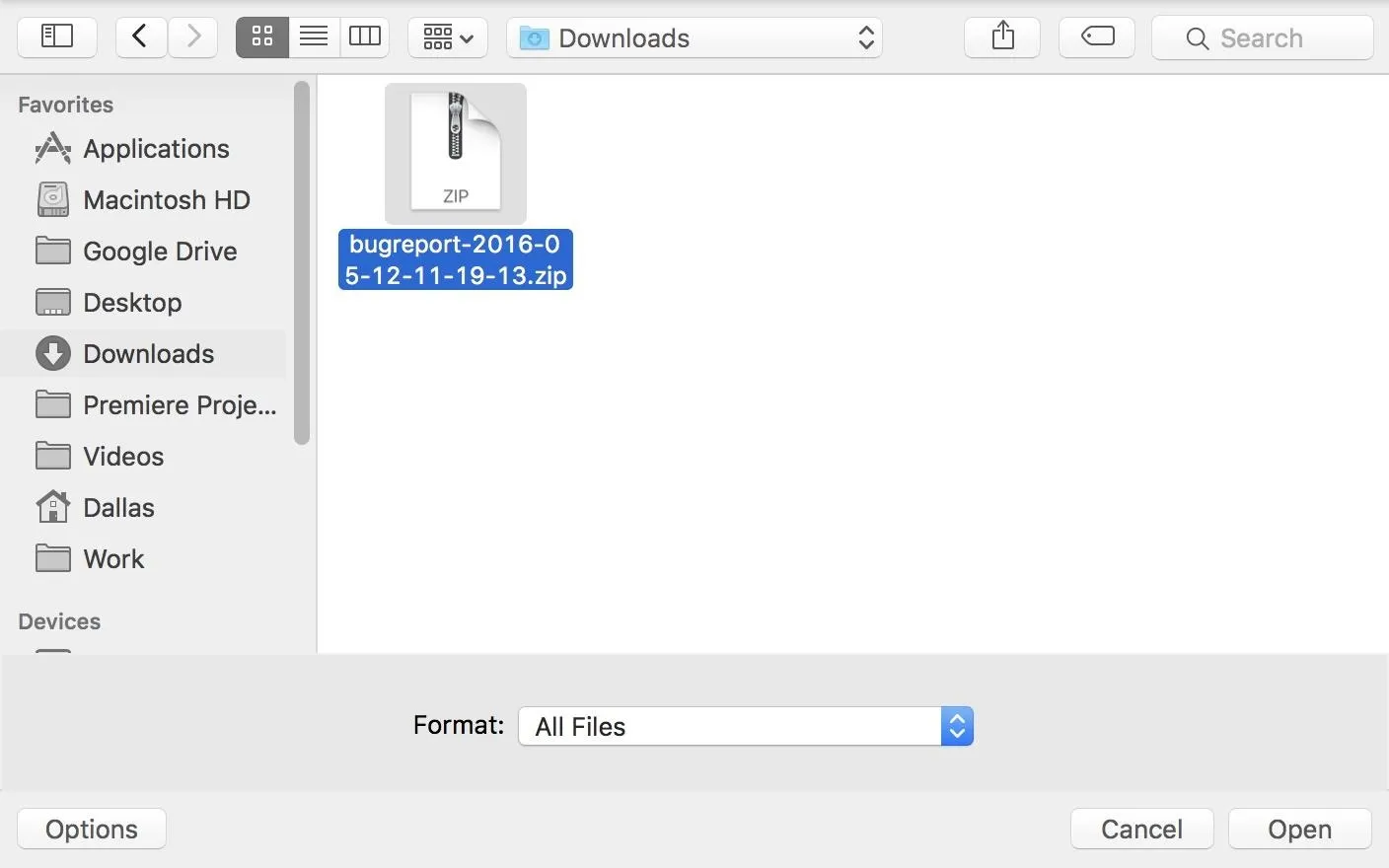This screenshot has height=868, width=1389.
Task: Click the Google Drive folder icon
Action: [53, 251]
